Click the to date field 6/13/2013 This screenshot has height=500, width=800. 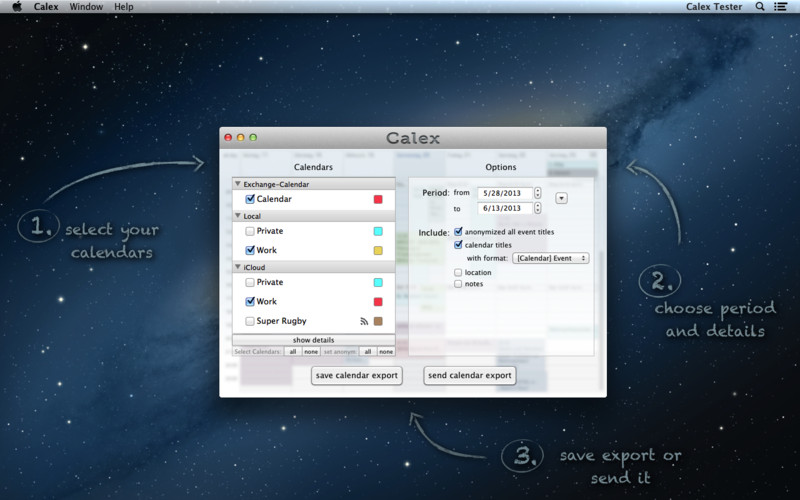505,208
